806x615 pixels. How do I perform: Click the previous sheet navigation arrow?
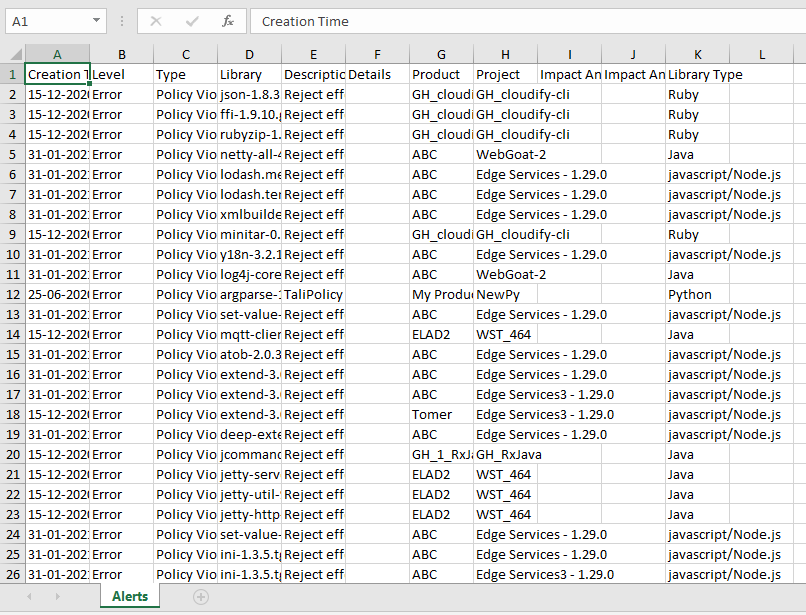tap(29, 597)
